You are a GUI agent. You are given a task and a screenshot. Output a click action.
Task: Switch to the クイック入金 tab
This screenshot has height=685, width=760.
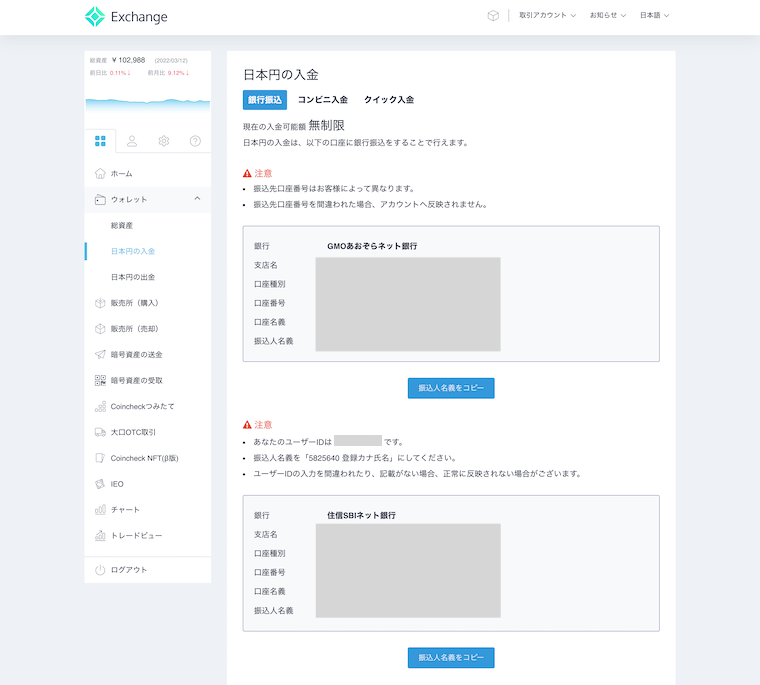pyautogui.click(x=389, y=100)
